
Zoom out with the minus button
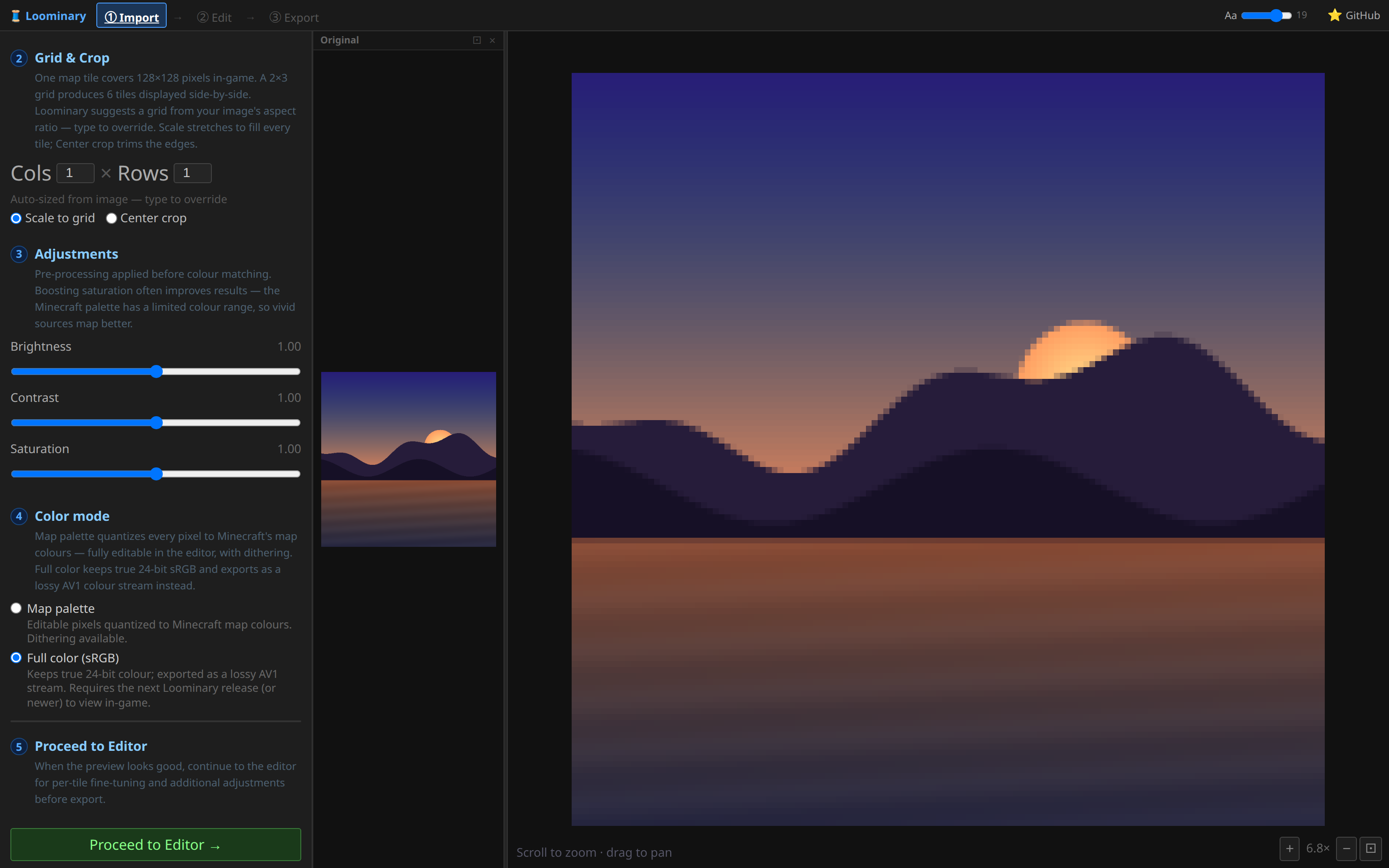[x=1346, y=848]
